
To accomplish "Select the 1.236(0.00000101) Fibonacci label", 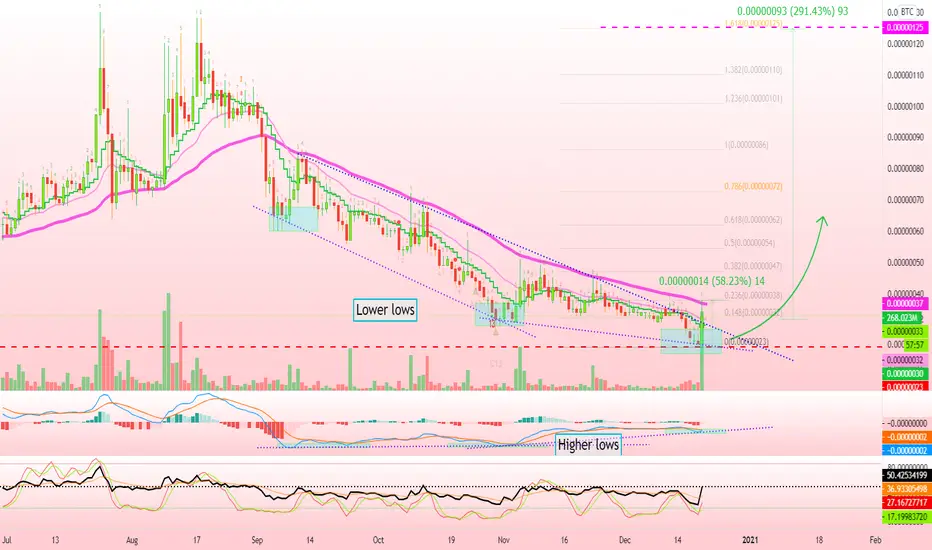I will [753, 99].
